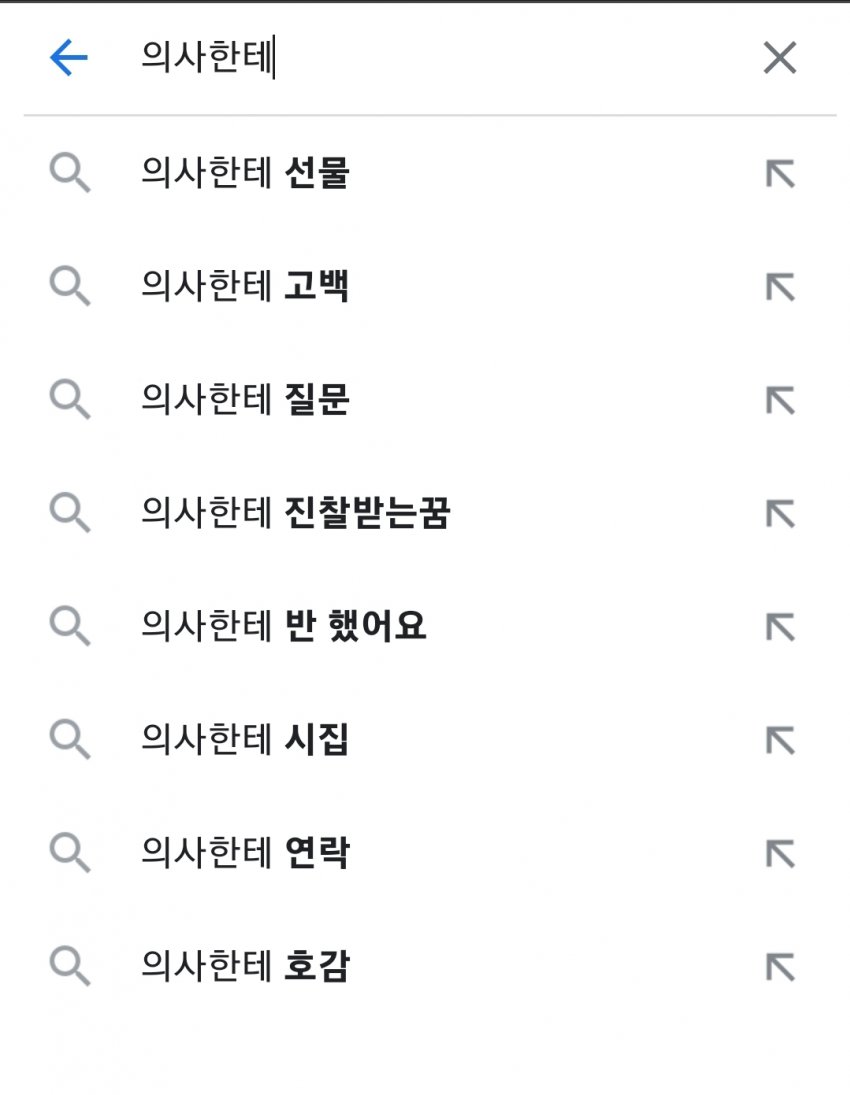Select suggestion 의사한테 고백
The height and width of the screenshot is (1095, 850).
pos(245,288)
